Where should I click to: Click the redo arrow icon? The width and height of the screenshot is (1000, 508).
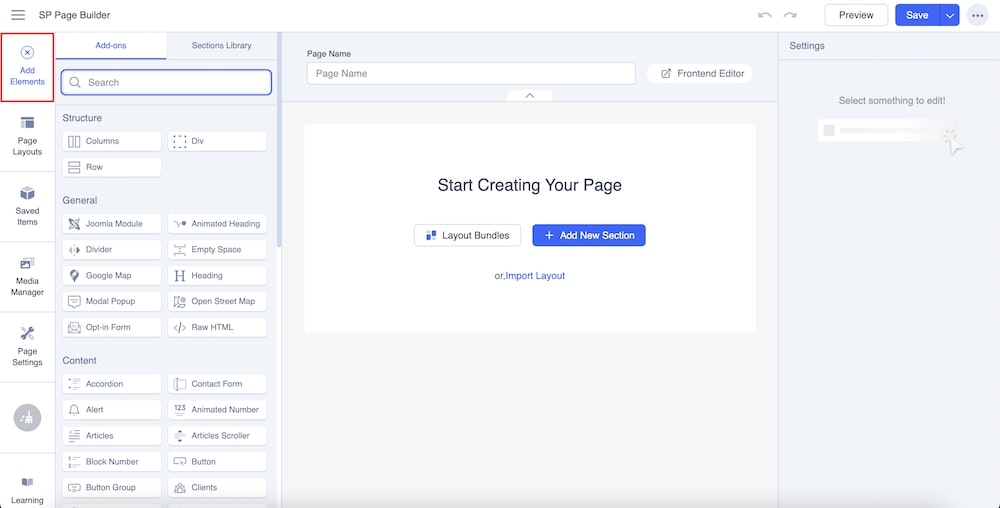[x=790, y=15]
